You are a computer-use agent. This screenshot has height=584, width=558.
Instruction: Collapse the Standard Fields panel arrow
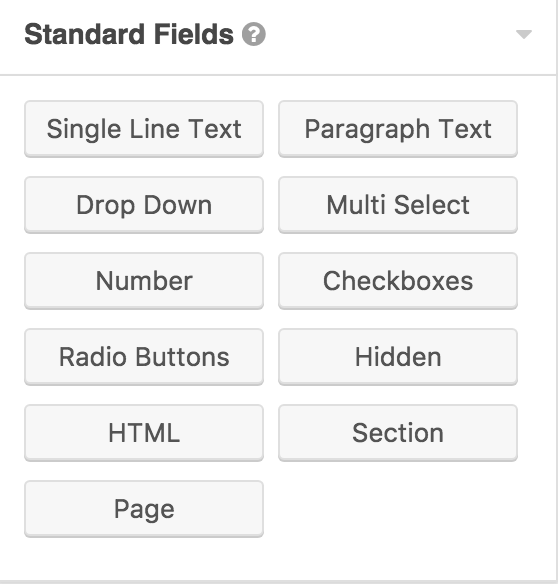(x=523, y=35)
